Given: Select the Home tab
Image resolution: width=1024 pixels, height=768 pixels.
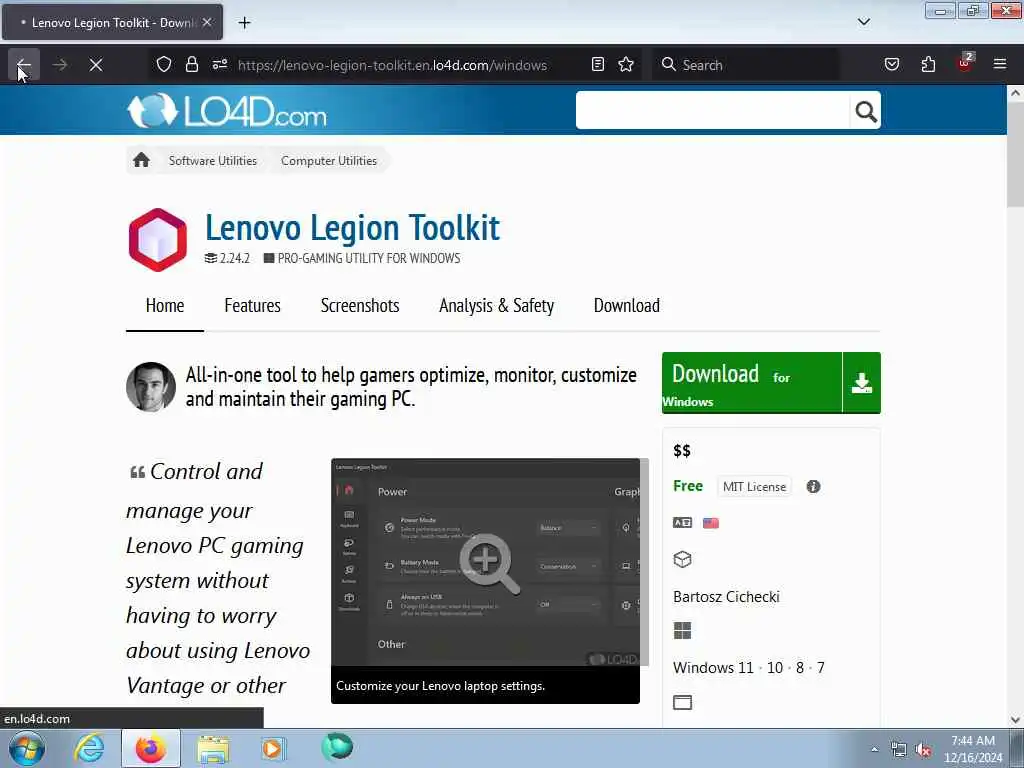Looking at the screenshot, I should 165,306.
